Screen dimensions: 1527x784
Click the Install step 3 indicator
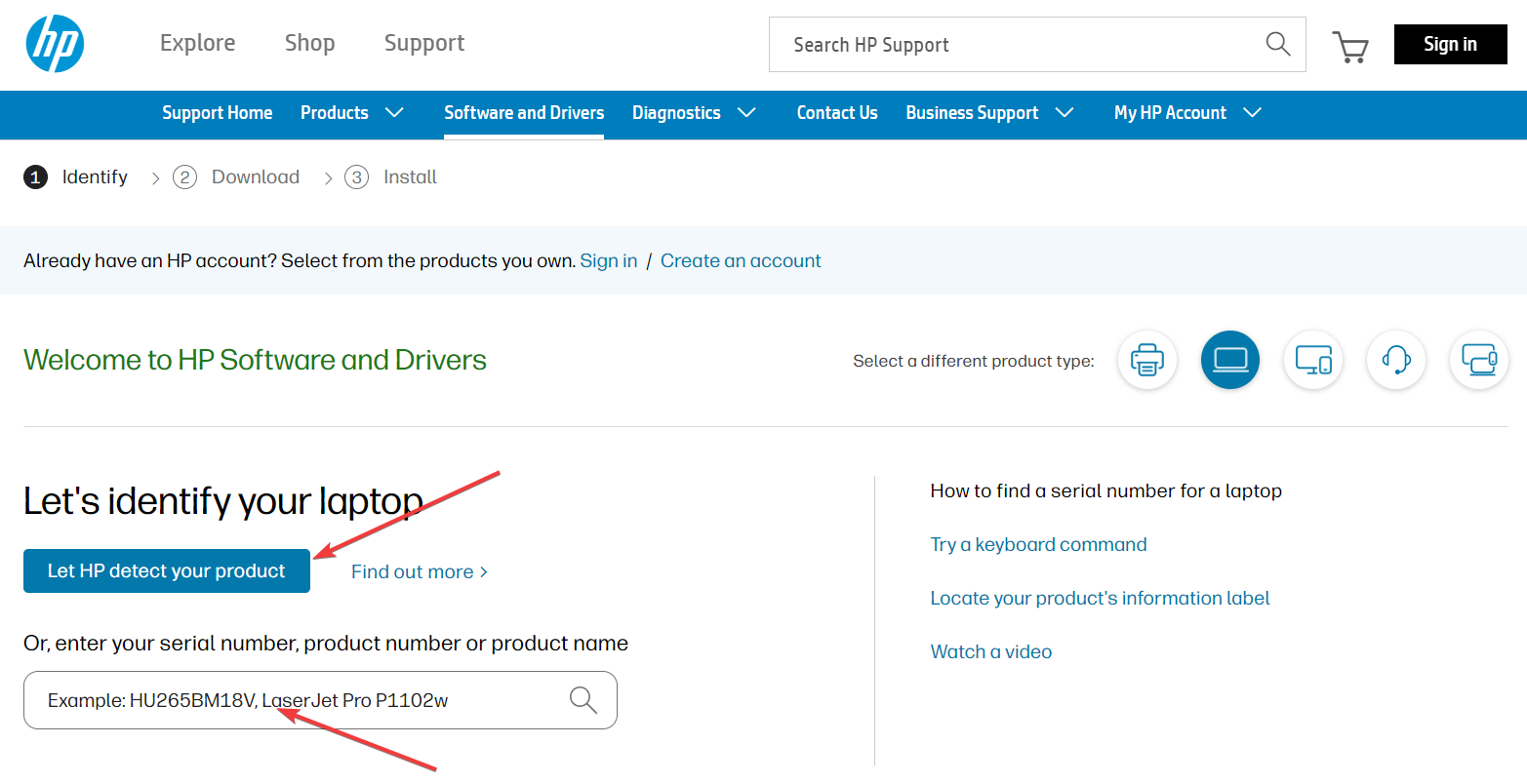tap(390, 177)
